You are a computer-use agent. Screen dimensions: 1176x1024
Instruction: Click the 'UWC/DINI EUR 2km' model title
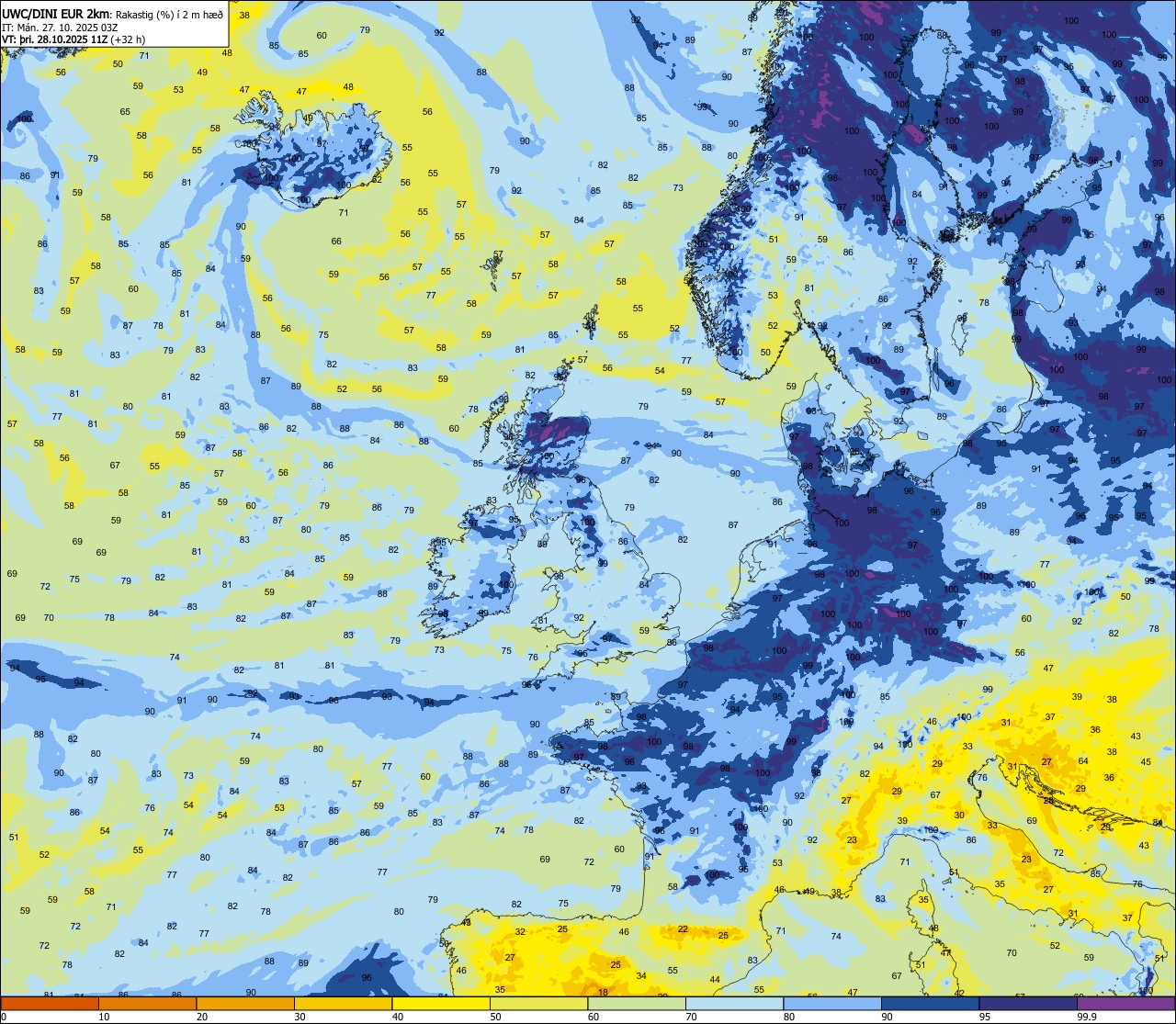54,13
